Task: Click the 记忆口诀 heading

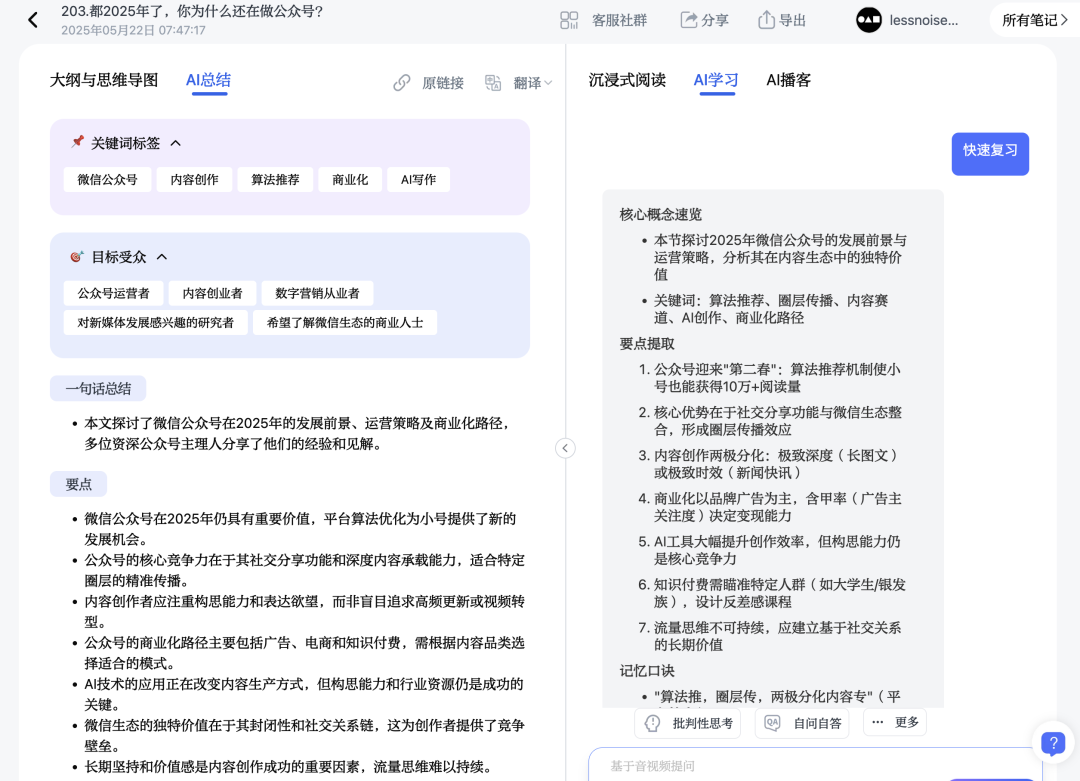Action: [647, 671]
